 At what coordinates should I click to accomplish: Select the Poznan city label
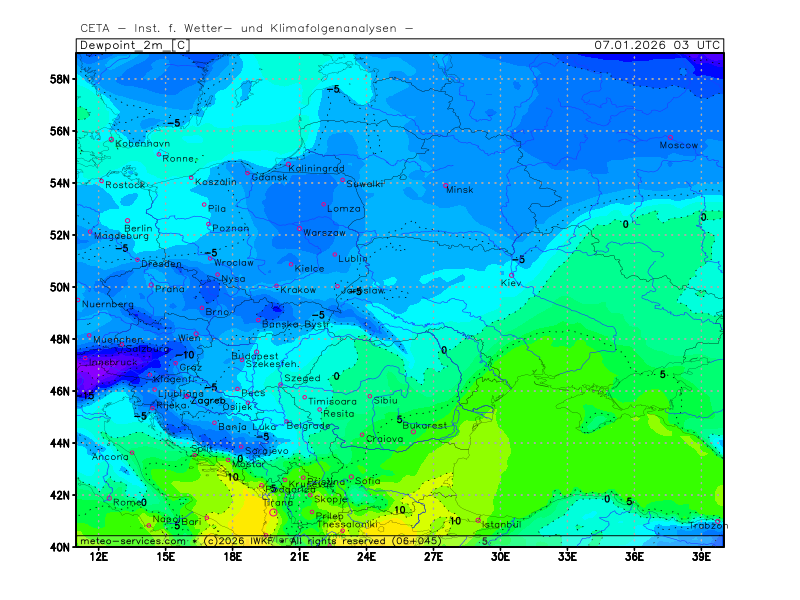[x=231, y=228]
